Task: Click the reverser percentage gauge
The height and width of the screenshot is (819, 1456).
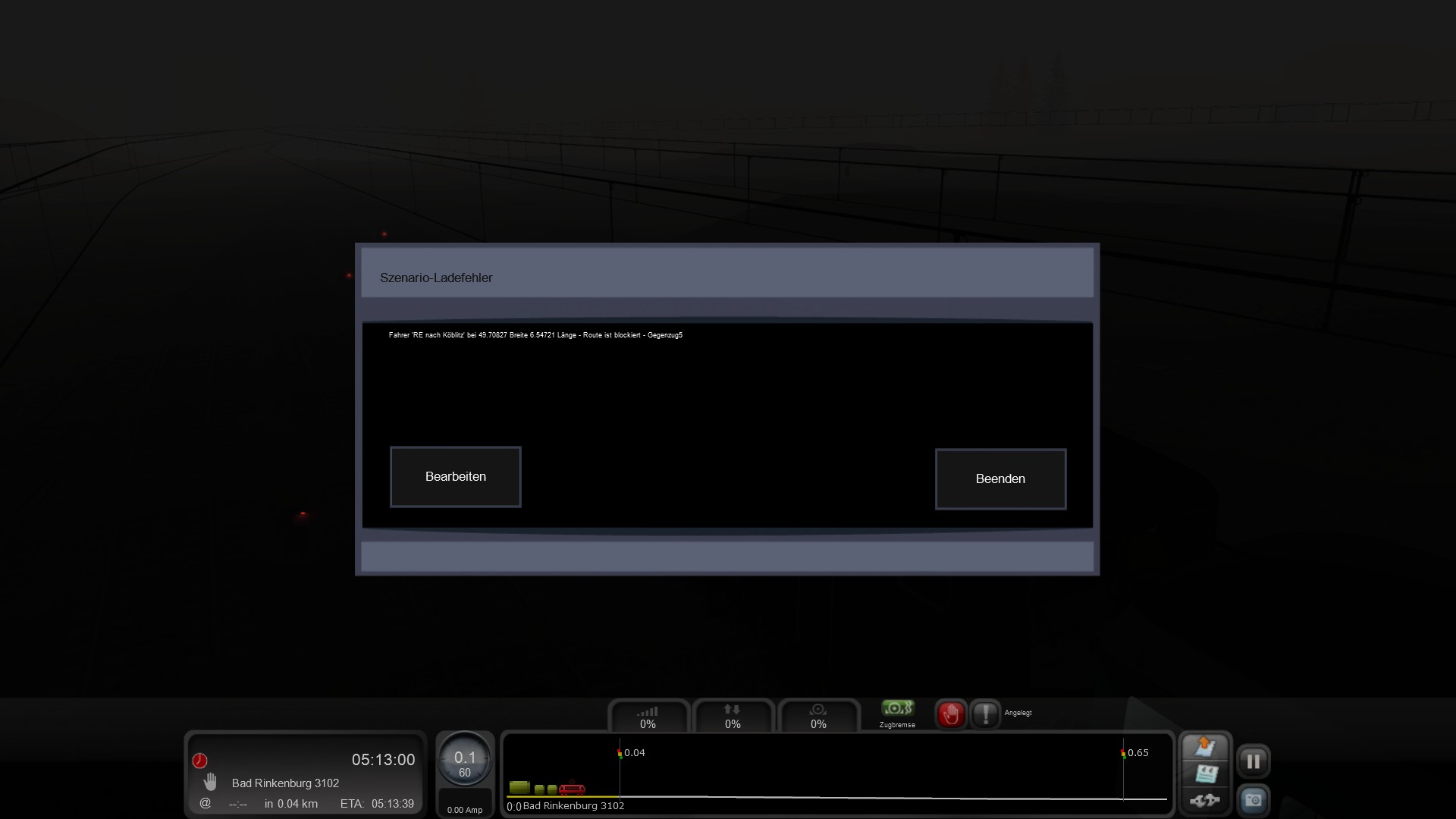Action: click(x=733, y=717)
